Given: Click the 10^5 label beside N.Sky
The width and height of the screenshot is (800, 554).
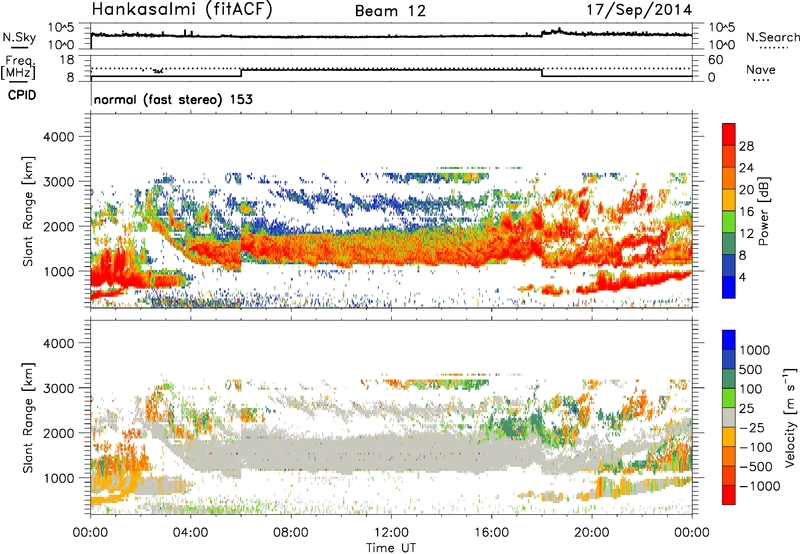Looking at the screenshot, I should [61, 28].
